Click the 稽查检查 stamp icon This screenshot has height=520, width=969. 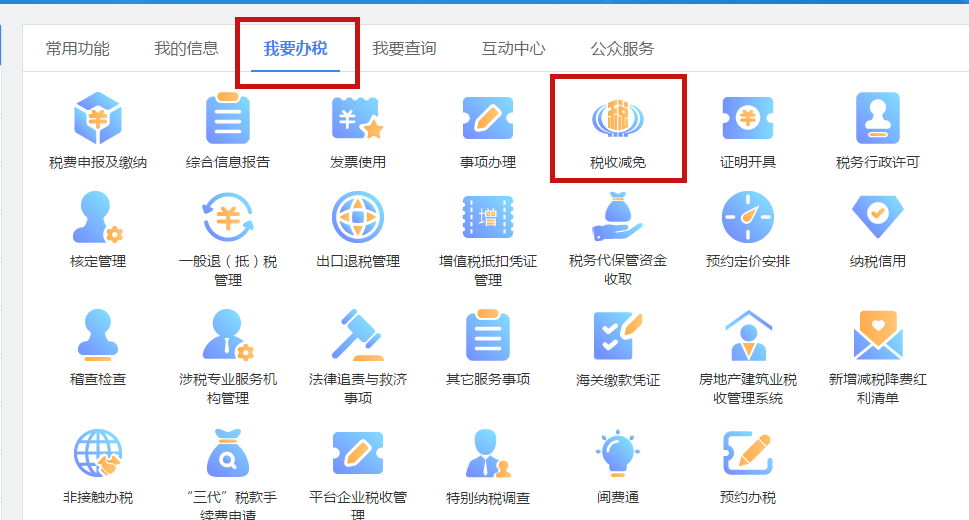pos(98,335)
